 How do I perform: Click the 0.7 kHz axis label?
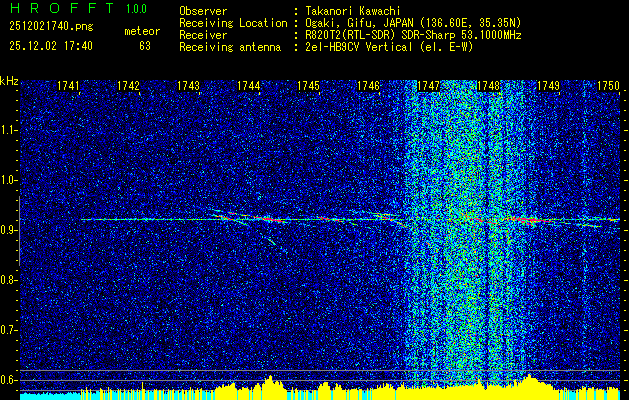point(8,330)
